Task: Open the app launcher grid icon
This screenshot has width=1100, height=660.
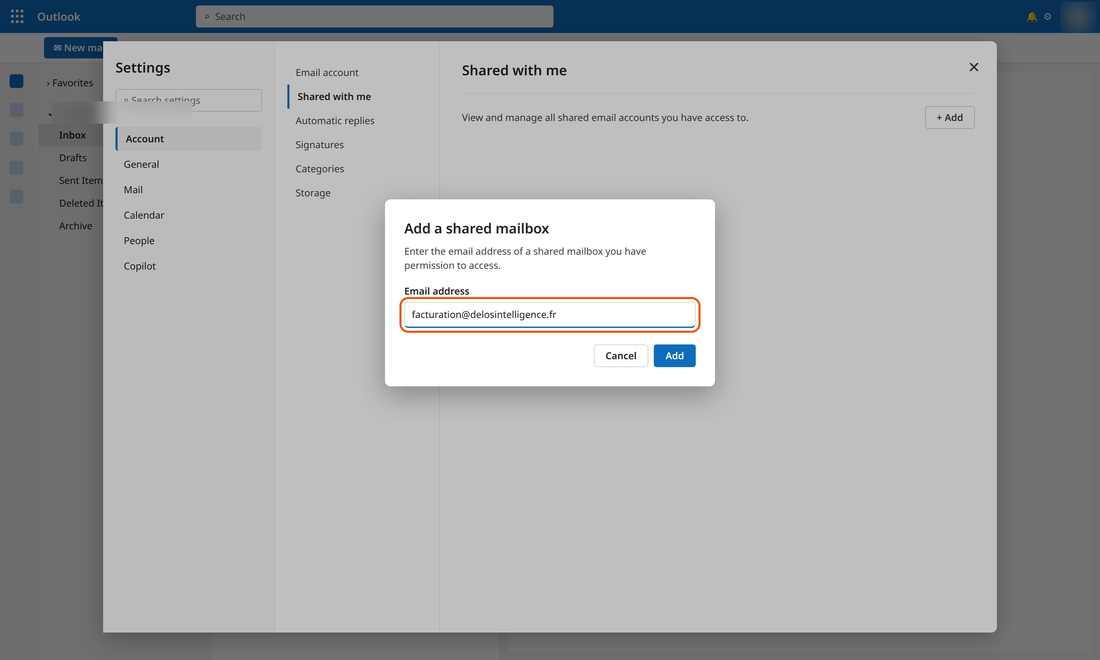Action: 17,16
